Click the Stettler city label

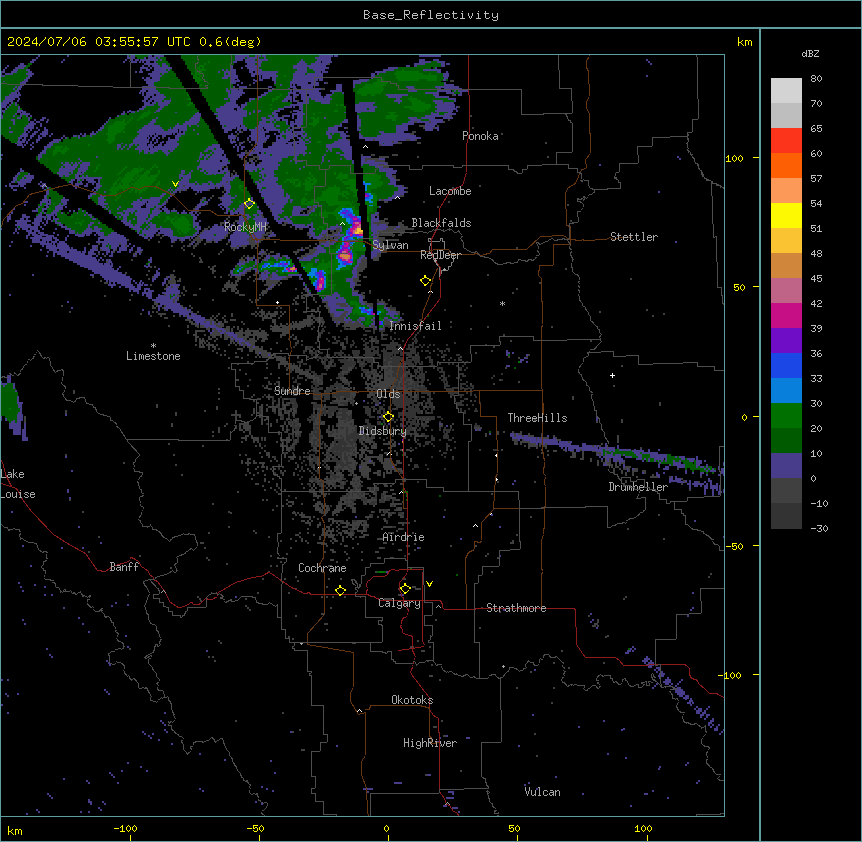click(634, 237)
